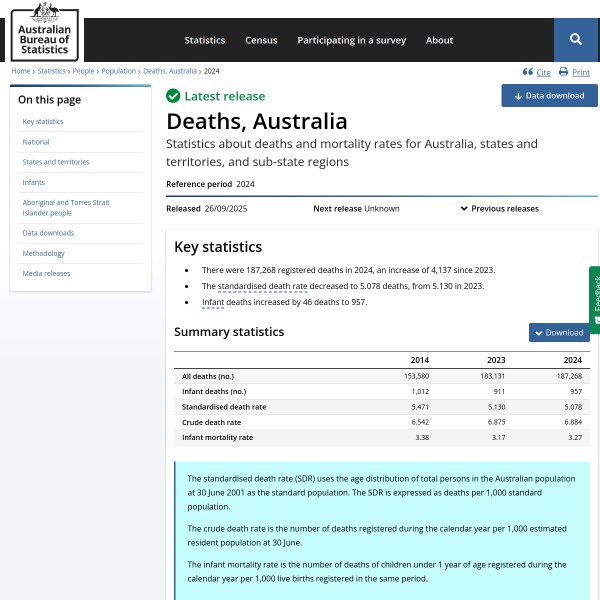
Task: Open the About menu item
Action: 439,40
